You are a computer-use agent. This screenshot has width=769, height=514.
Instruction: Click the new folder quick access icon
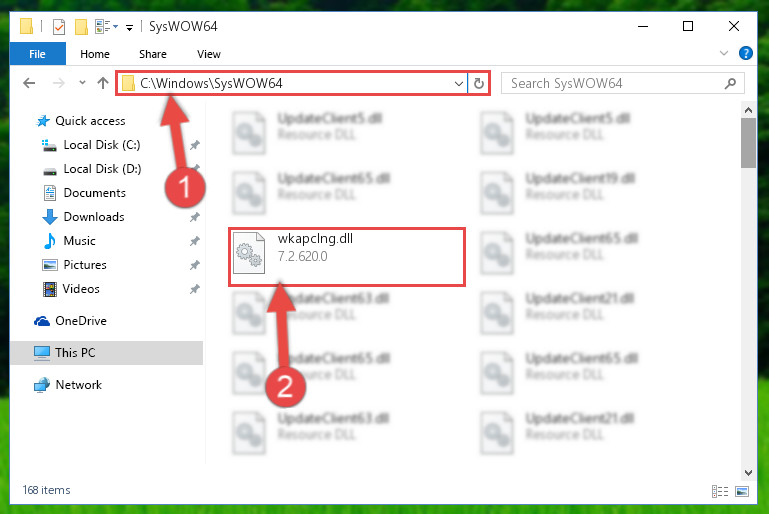81,26
